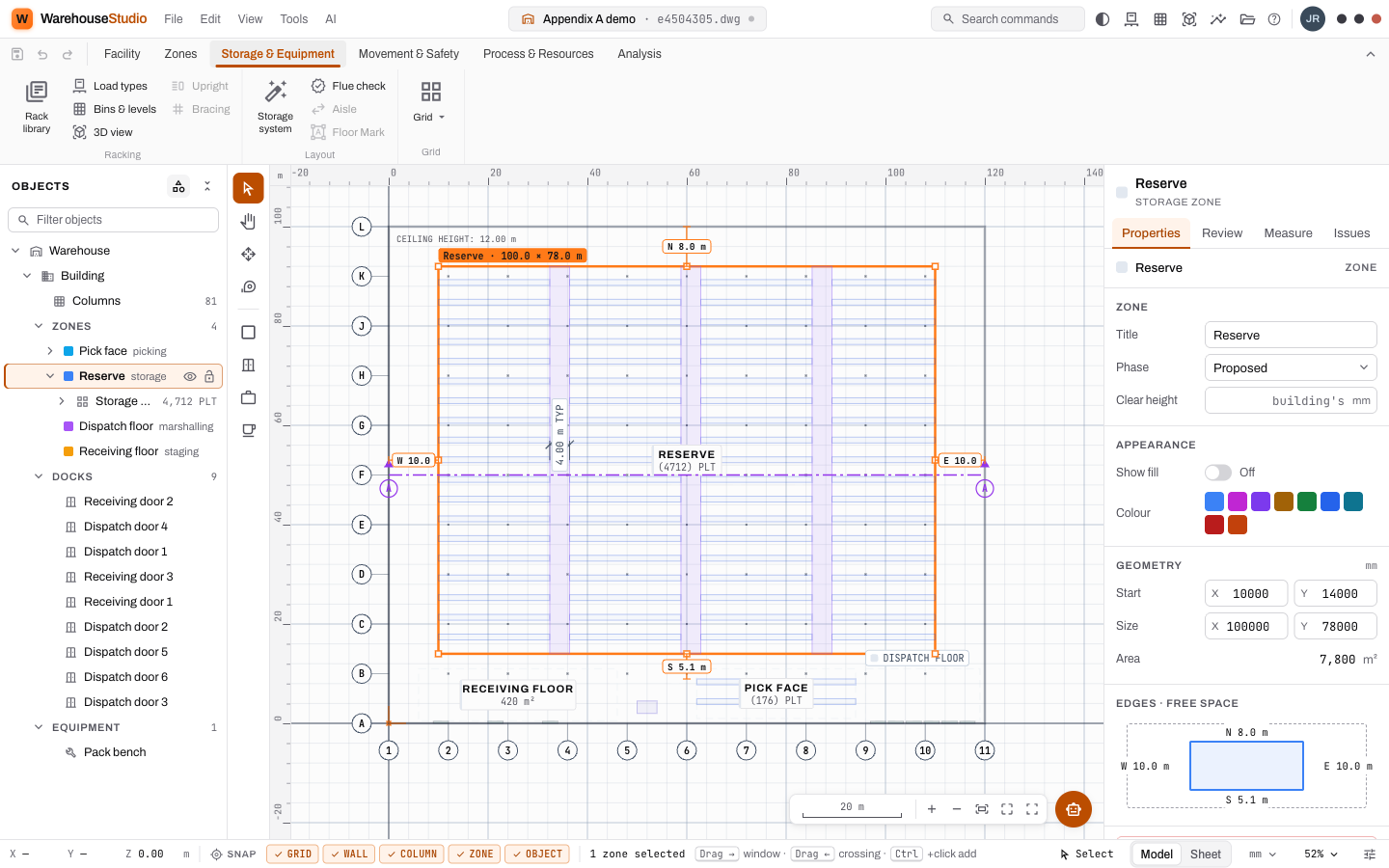Open the Analysis ribbon tab
The height and width of the screenshot is (868, 1389).
[640, 54]
